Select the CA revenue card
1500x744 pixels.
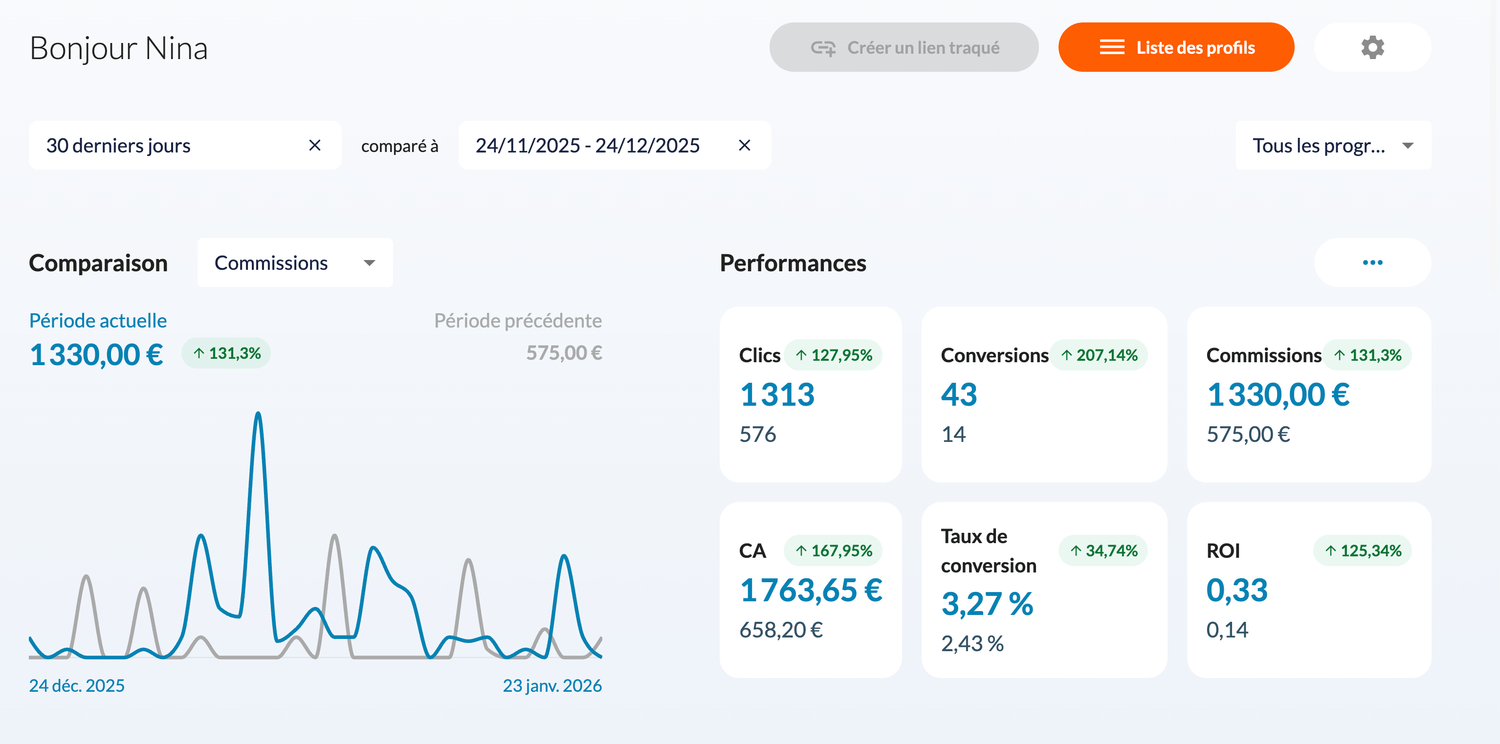pos(810,590)
